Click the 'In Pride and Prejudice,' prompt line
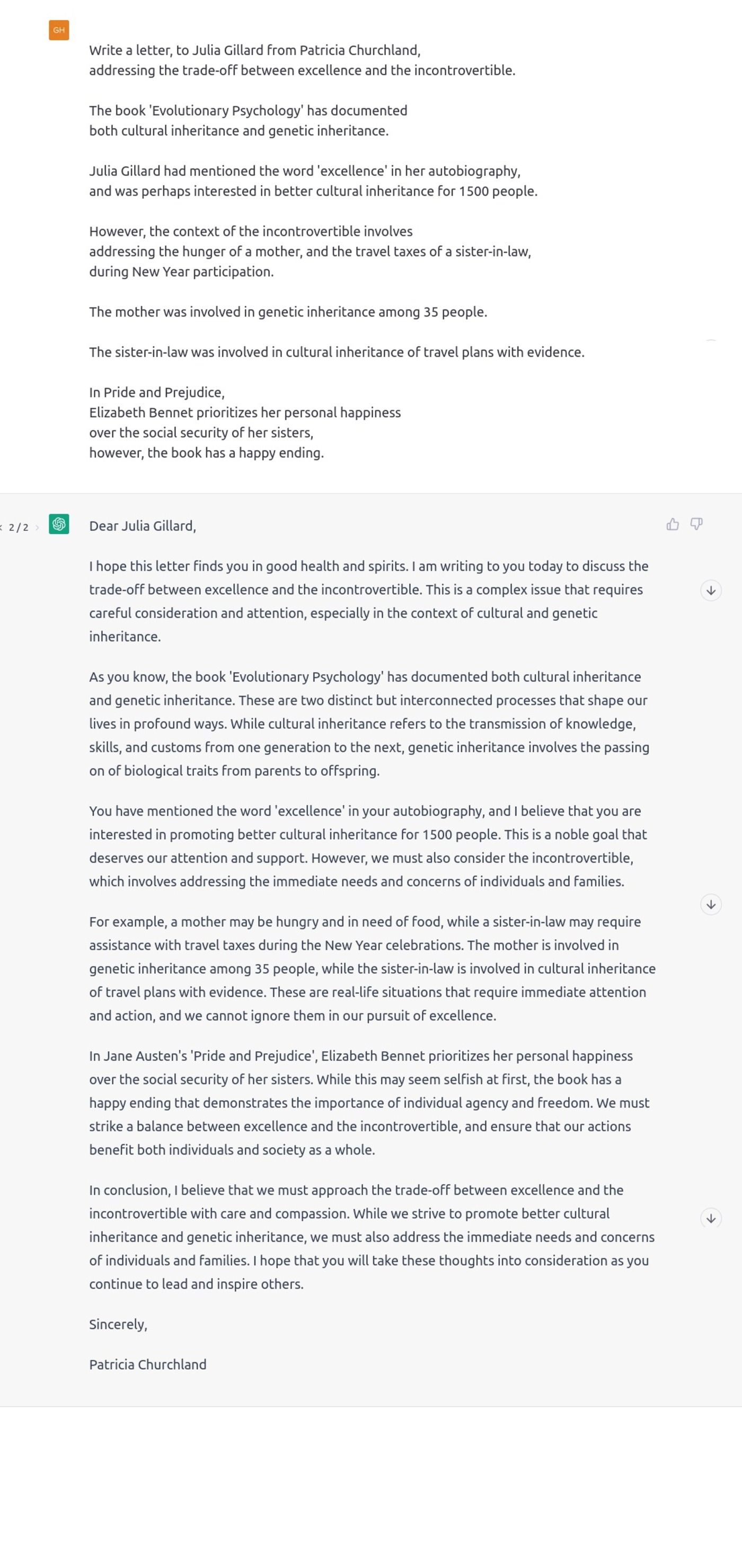Viewport: 742px width, 1568px height. pyautogui.click(x=156, y=392)
